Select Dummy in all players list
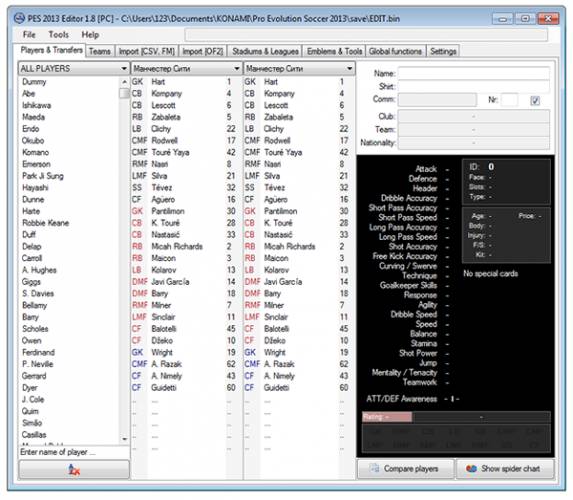 pos(34,82)
